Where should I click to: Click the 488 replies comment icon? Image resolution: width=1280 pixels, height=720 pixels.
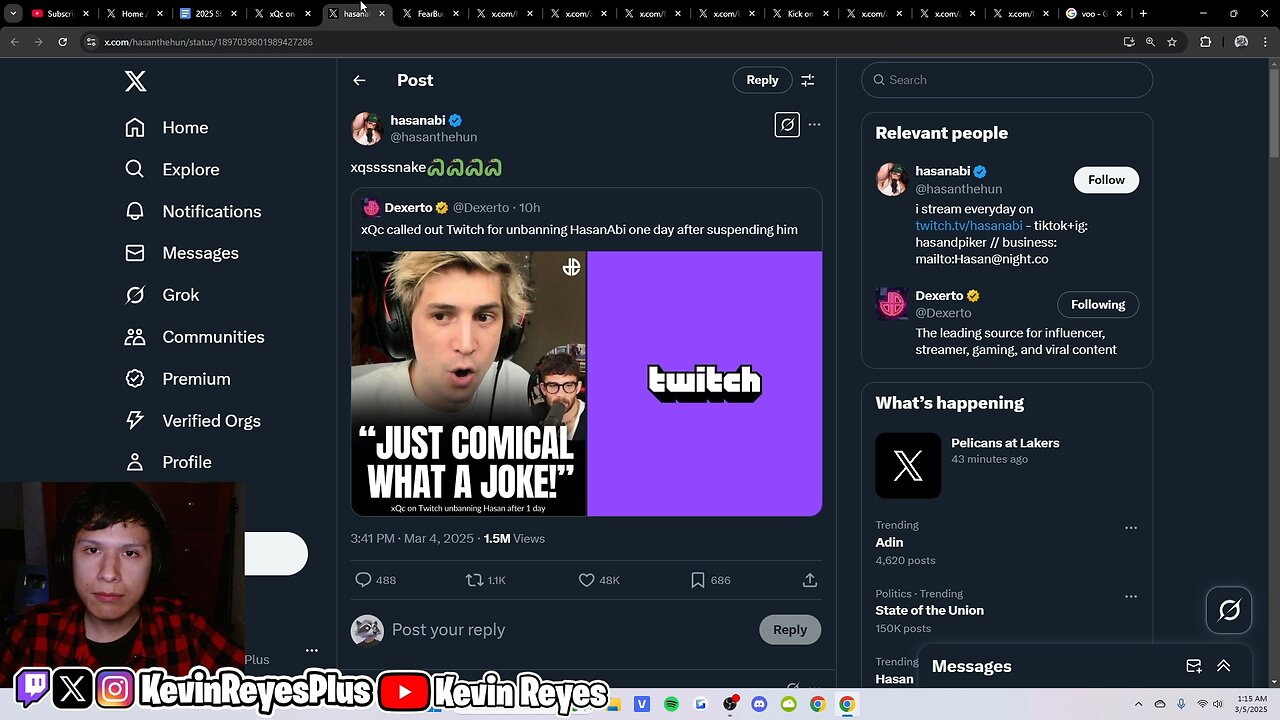[364, 580]
